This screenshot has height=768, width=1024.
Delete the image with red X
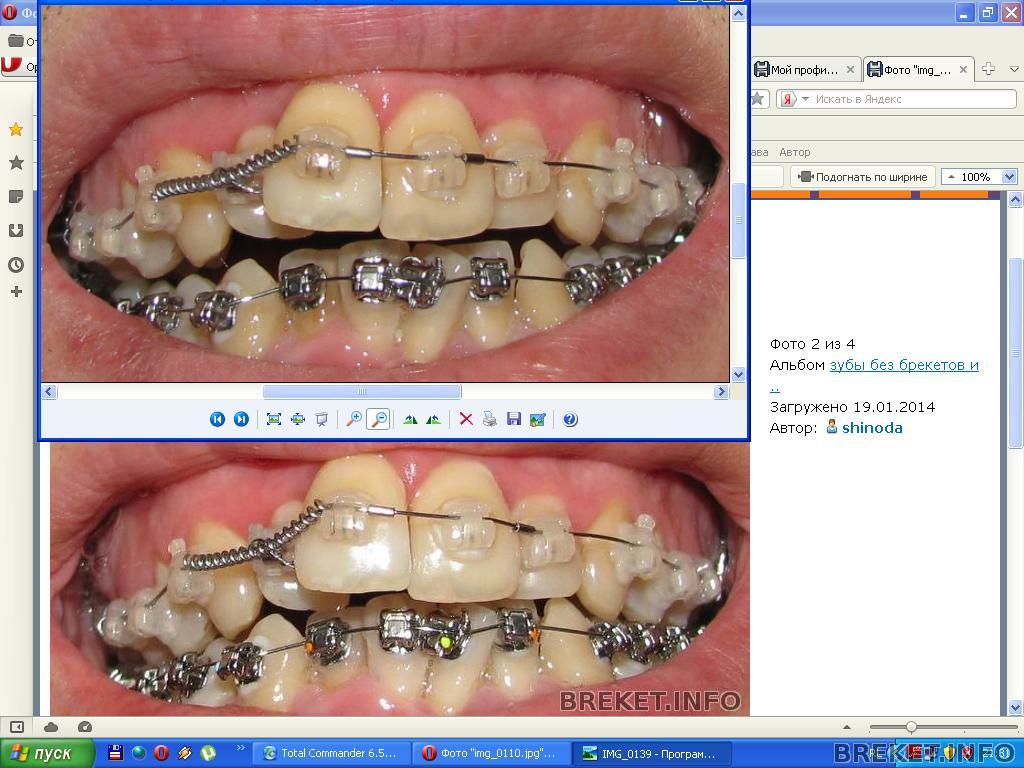tap(466, 419)
